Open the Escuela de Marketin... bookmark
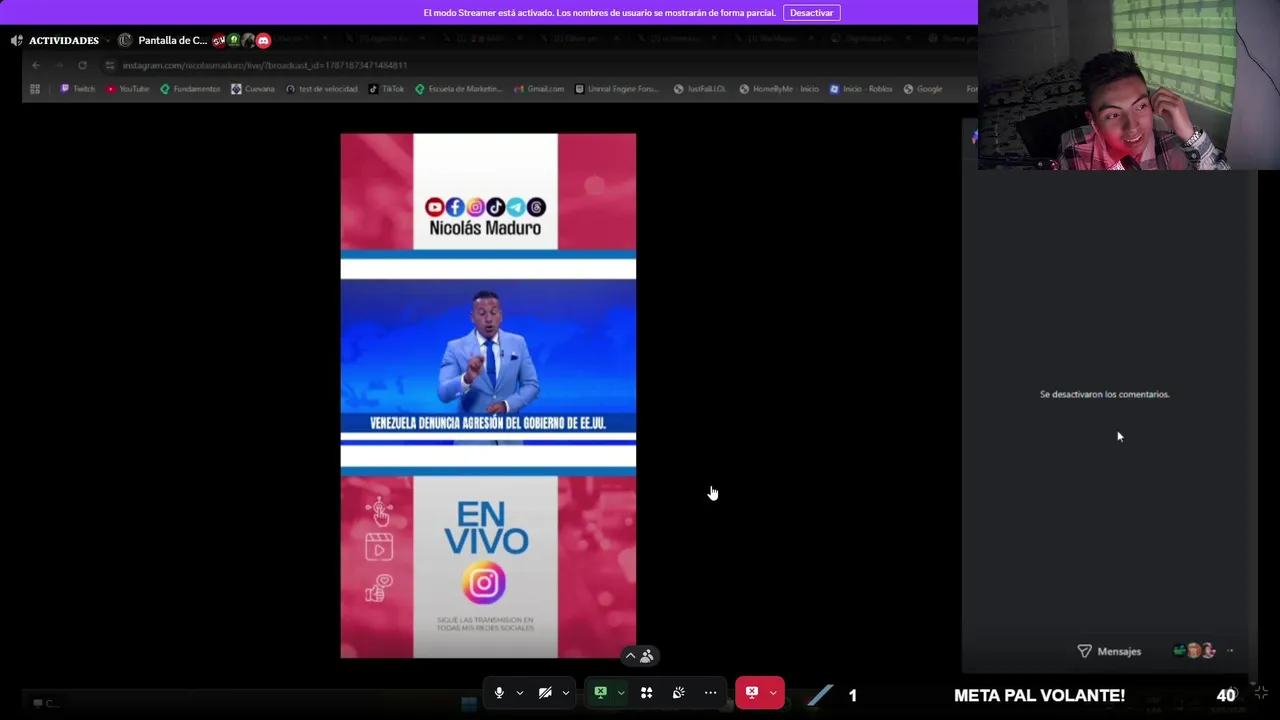Image resolution: width=1280 pixels, height=720 pixels. (x=458, y=89)
